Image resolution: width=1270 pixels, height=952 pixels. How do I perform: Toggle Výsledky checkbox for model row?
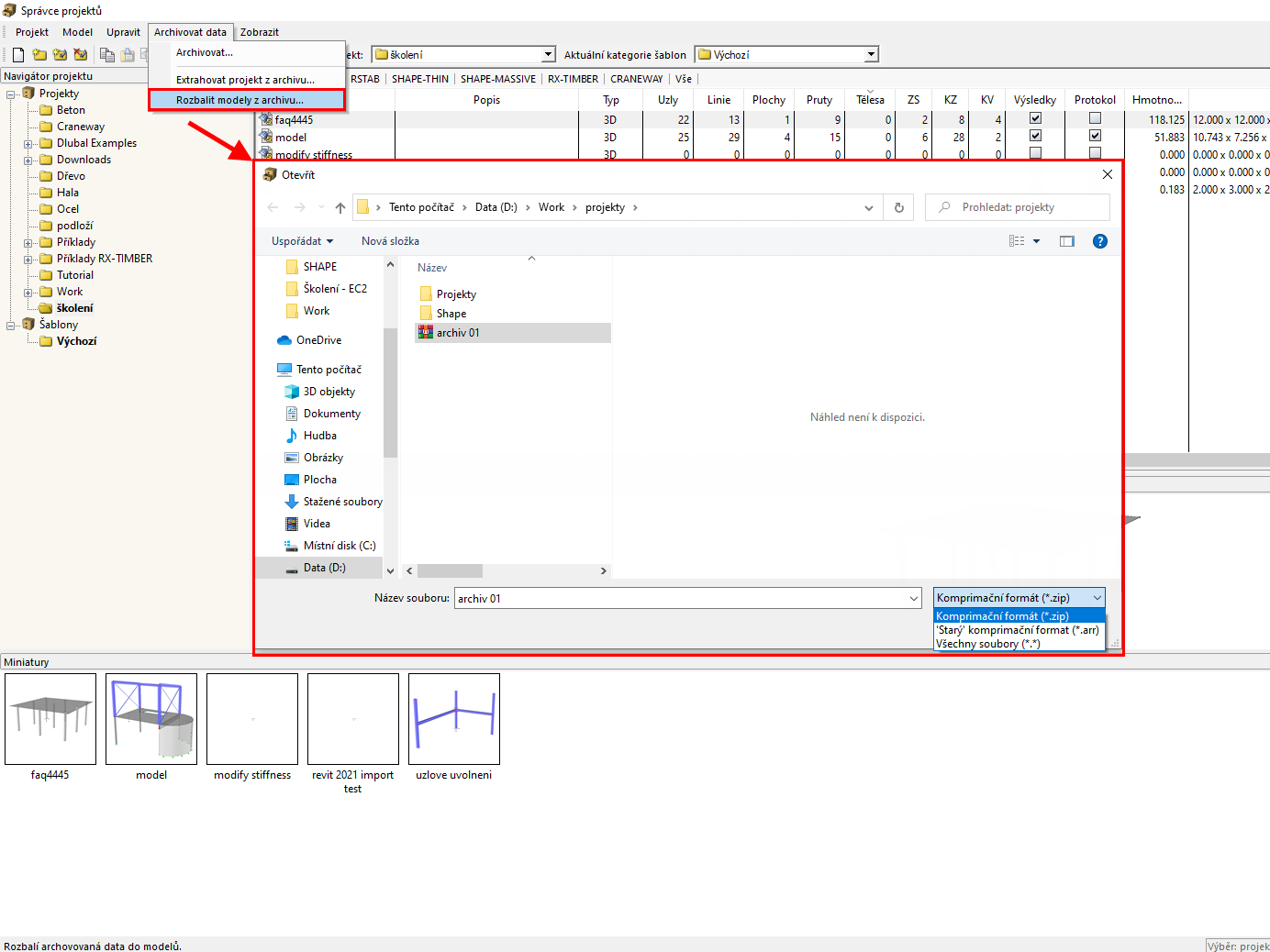point(1035,136)
